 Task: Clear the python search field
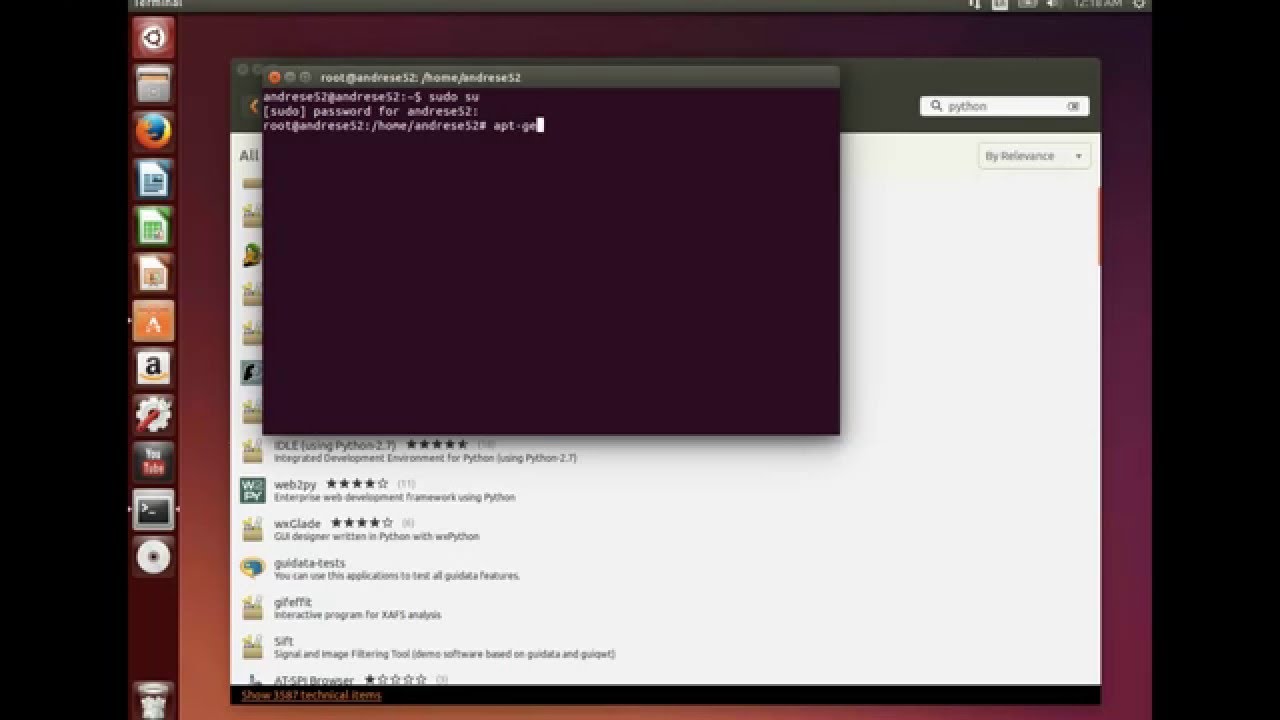[1073, 106]
